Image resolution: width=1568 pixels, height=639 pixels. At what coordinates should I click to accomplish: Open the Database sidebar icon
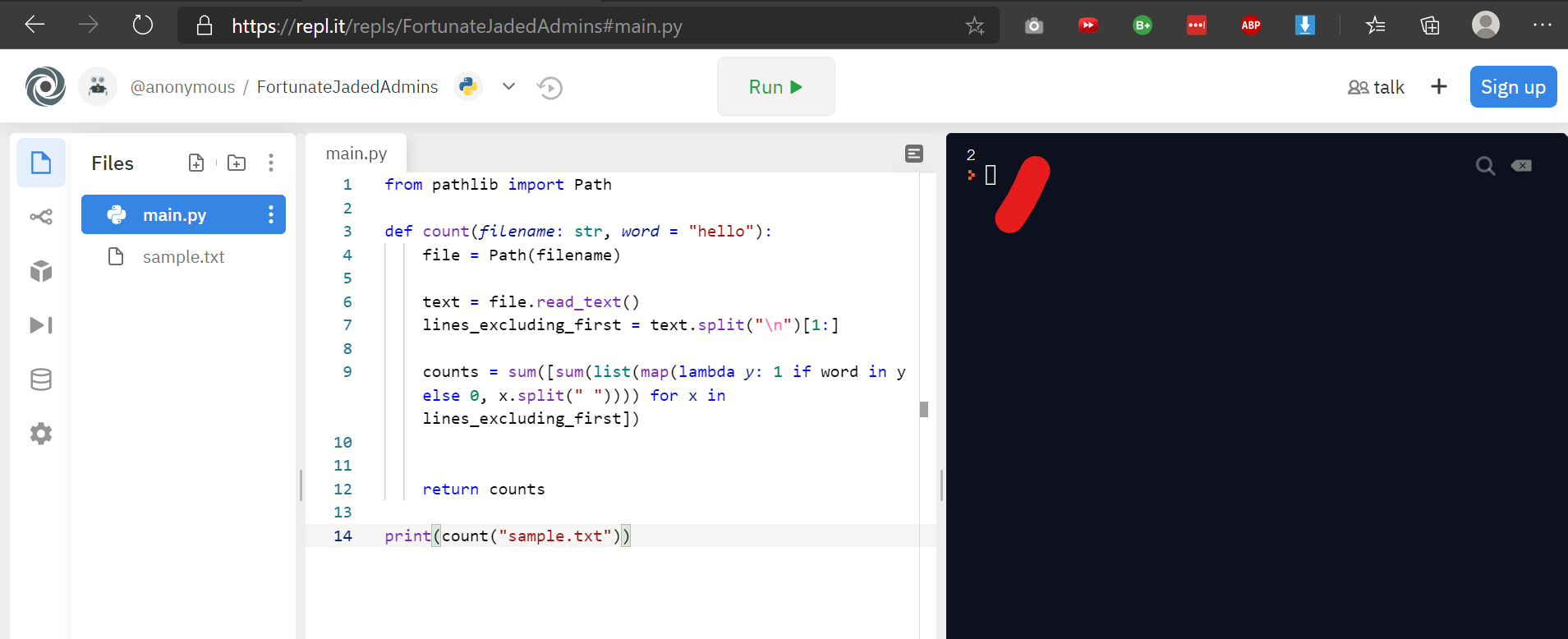click(x=41, y=379)
